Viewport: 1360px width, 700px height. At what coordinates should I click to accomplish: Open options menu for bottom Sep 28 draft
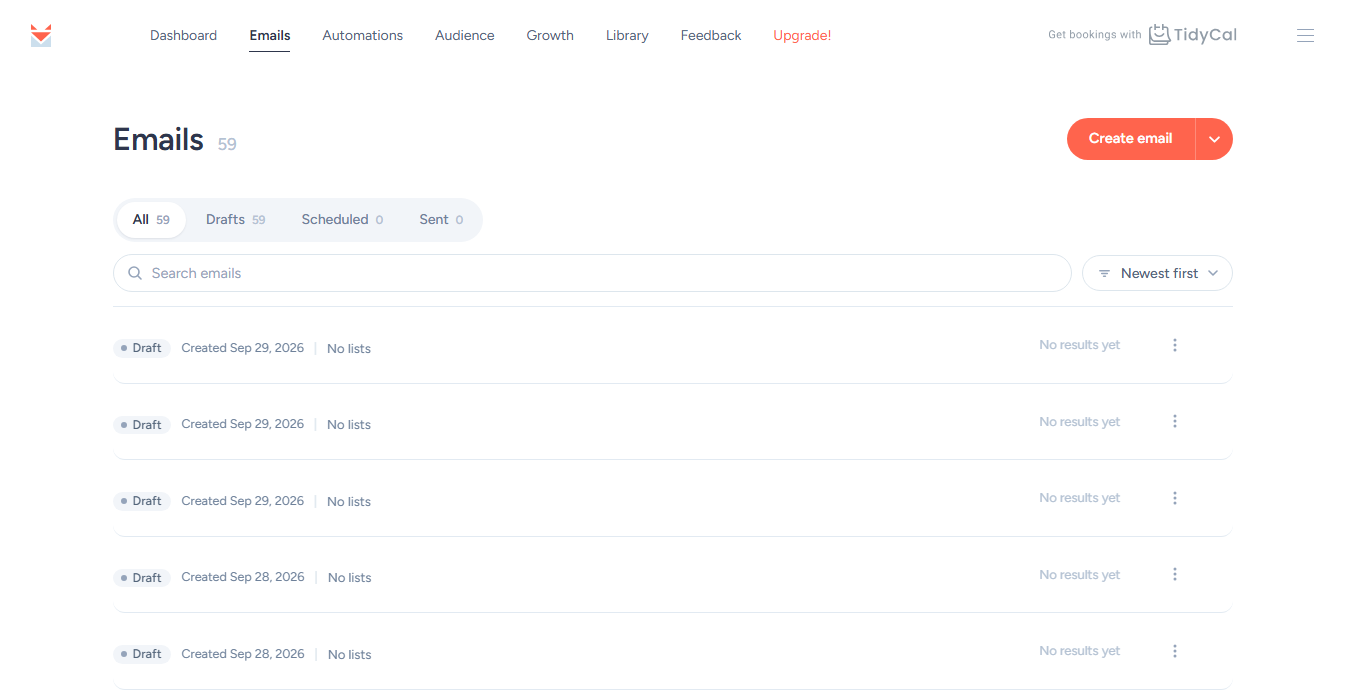pyautogui.click(x=1175, y=651)
